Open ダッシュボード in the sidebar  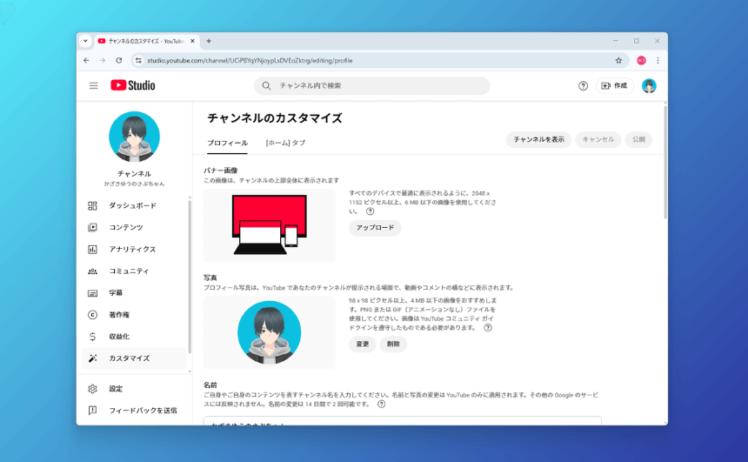point(132,206)
